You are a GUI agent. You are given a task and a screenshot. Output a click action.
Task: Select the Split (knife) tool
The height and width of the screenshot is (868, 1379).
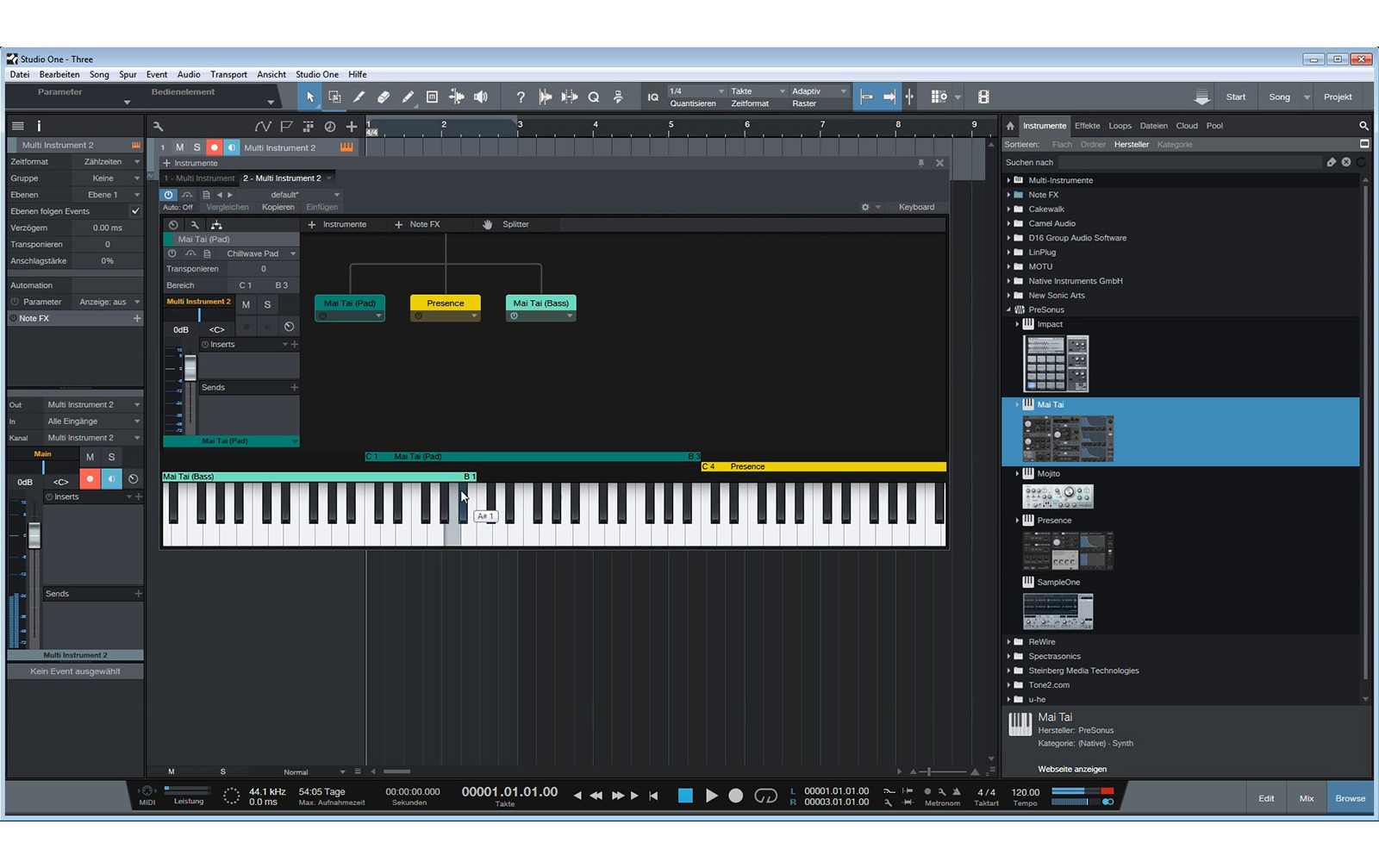[359, 97]
